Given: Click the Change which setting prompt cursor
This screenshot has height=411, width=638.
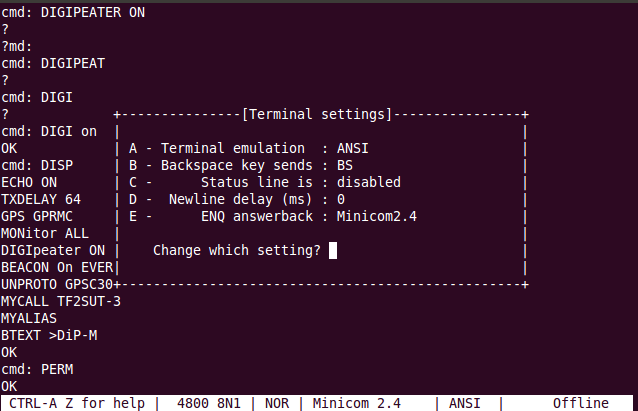Looking at the screenshot, I should tap(333, 250).
